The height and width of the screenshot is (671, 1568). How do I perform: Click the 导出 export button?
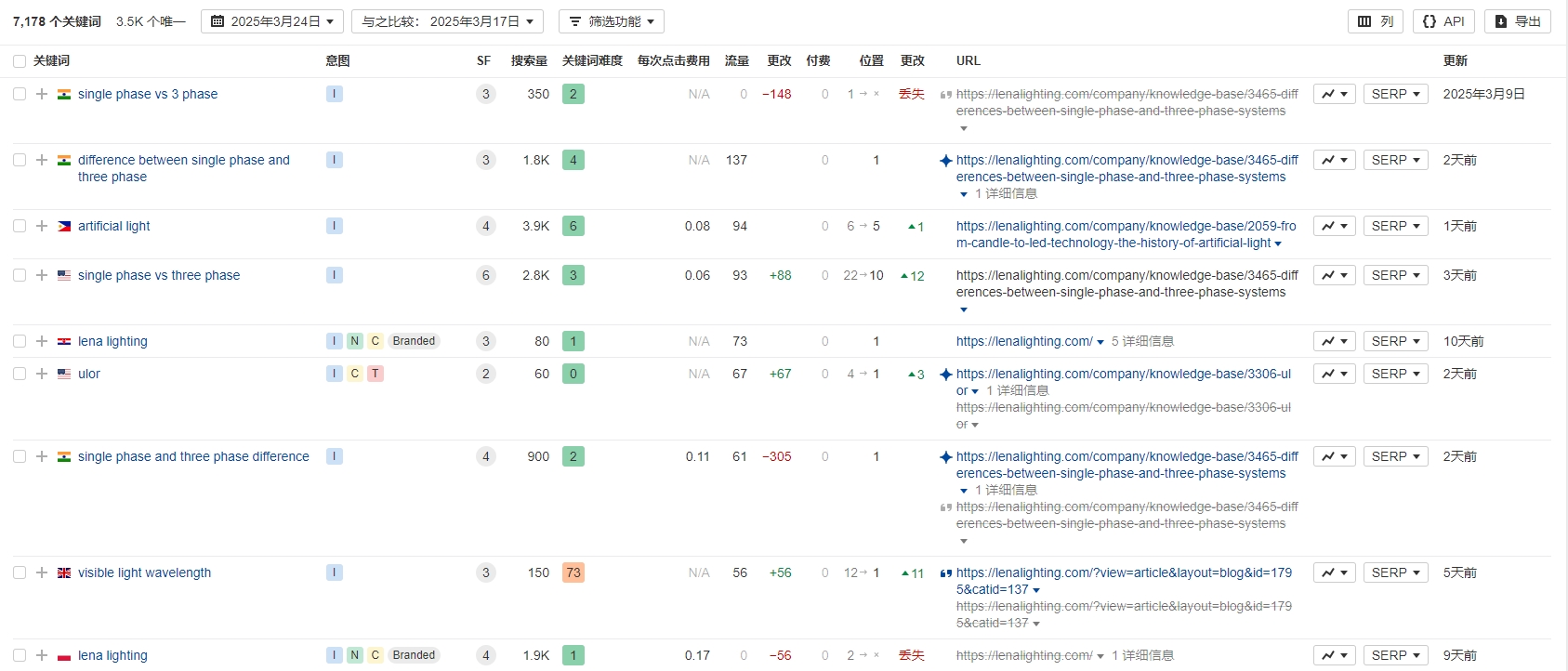[x=1518, y=21]
